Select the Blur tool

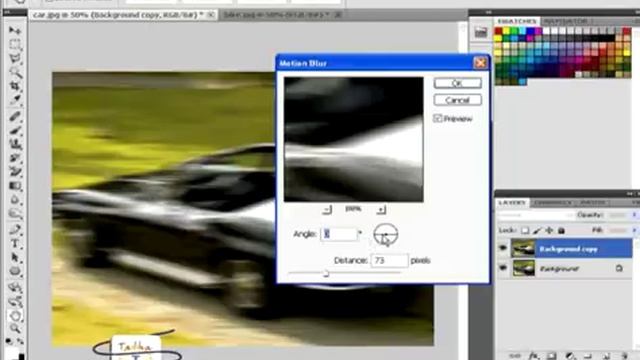(15, 200)
